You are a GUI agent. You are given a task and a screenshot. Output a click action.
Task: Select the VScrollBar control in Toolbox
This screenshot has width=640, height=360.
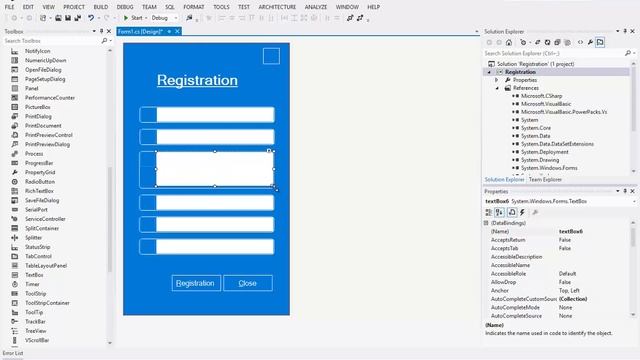(37, 340)
